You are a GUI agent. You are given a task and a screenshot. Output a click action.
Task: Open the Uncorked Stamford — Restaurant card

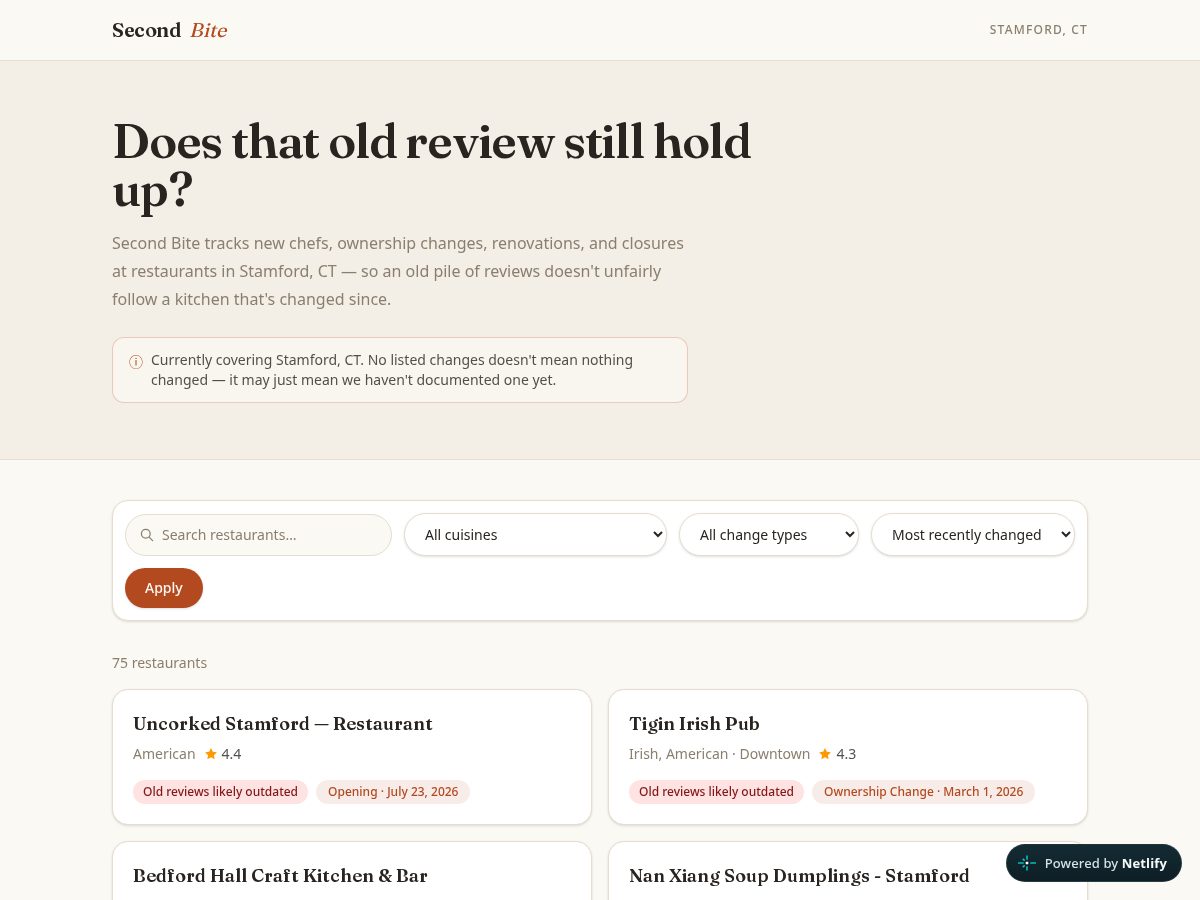[x=352, y=757]
